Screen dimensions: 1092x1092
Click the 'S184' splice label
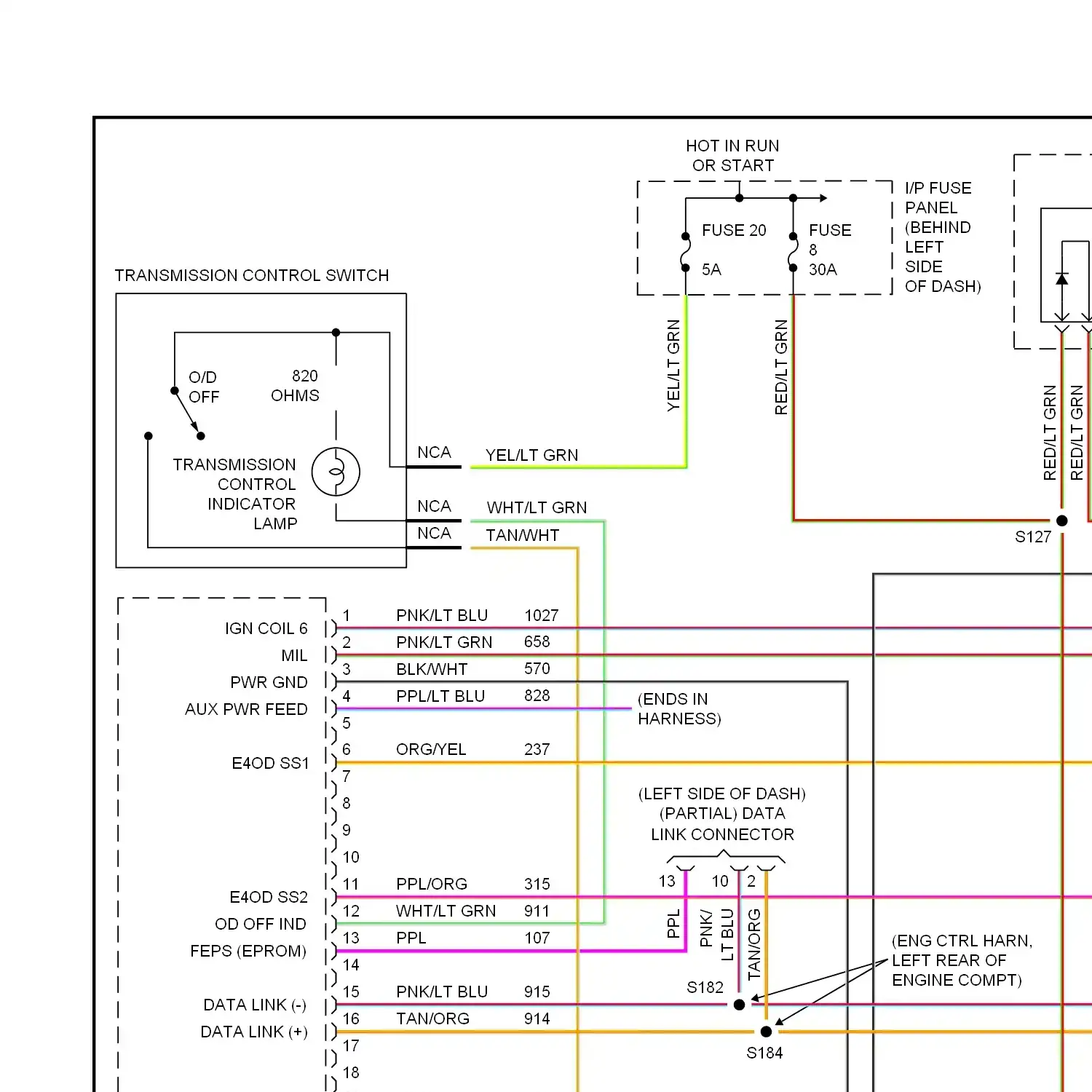764,1053
